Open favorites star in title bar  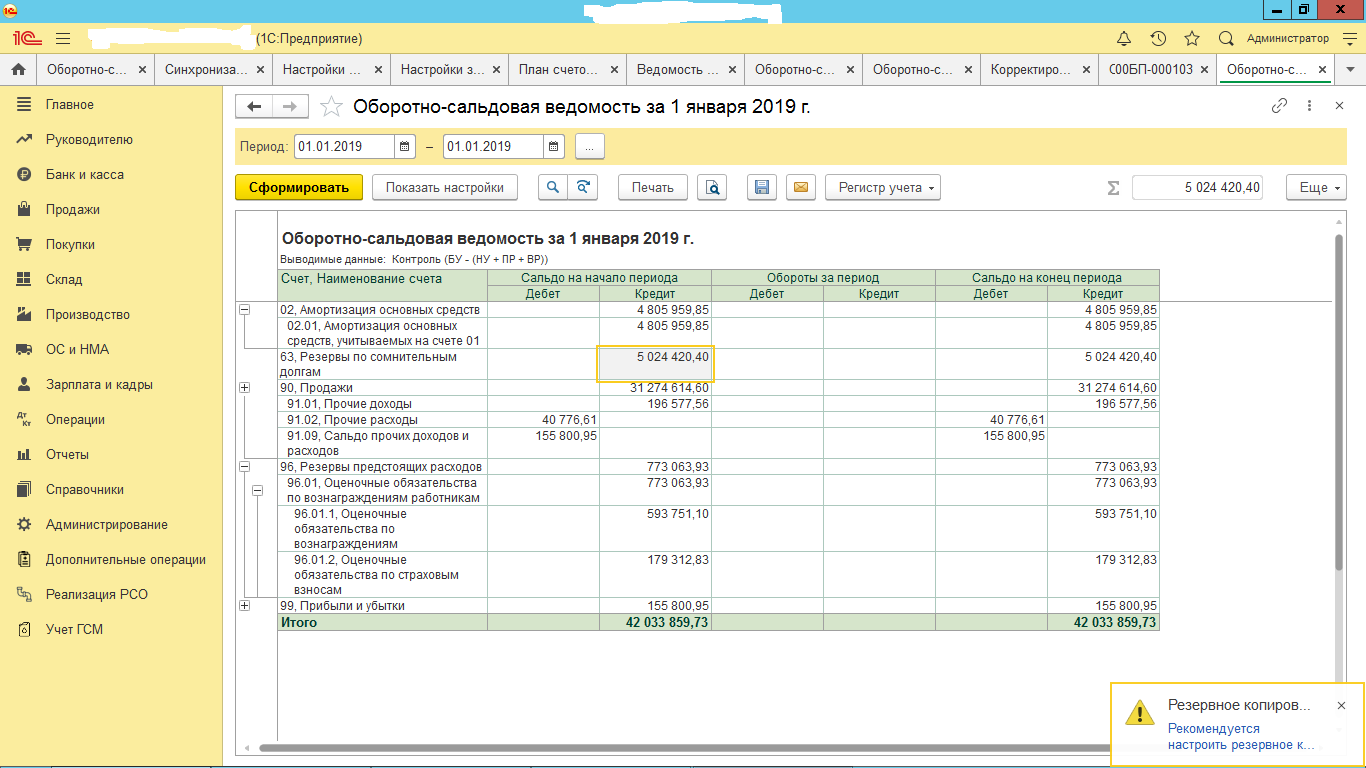click(1192, 38)
